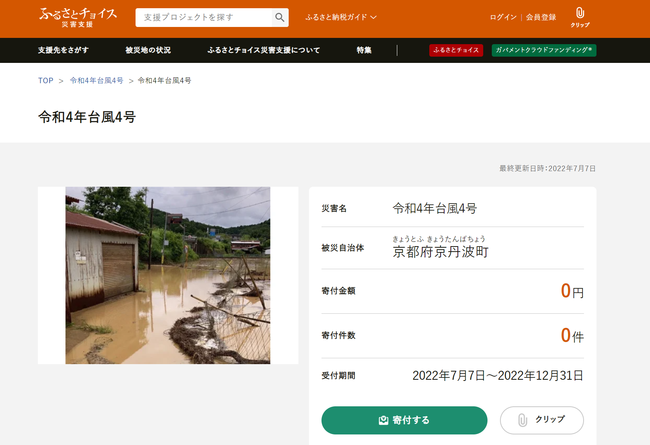Go to TOP breadcrumb link
The width and height of the screenshot is (650, 445).
[x=46, y=80]
